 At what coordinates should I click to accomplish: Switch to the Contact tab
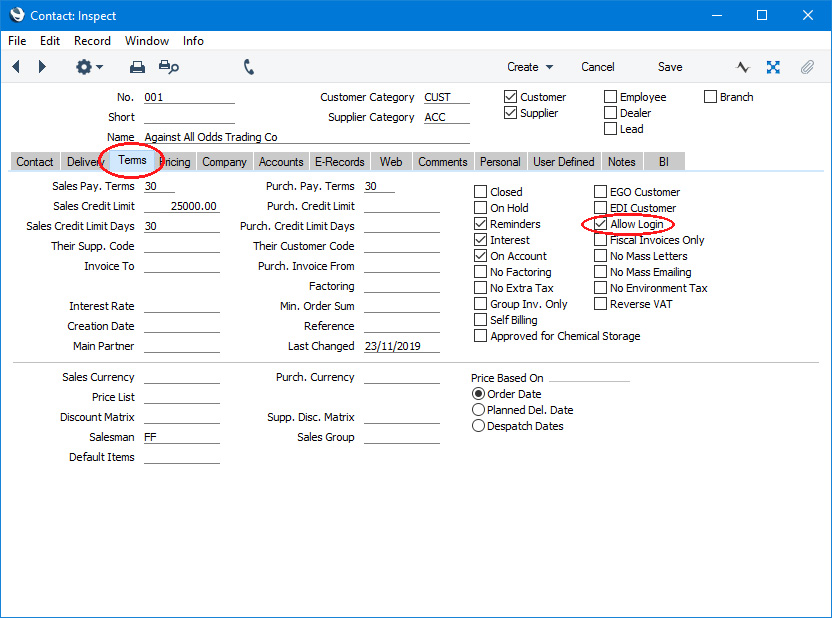34,162
